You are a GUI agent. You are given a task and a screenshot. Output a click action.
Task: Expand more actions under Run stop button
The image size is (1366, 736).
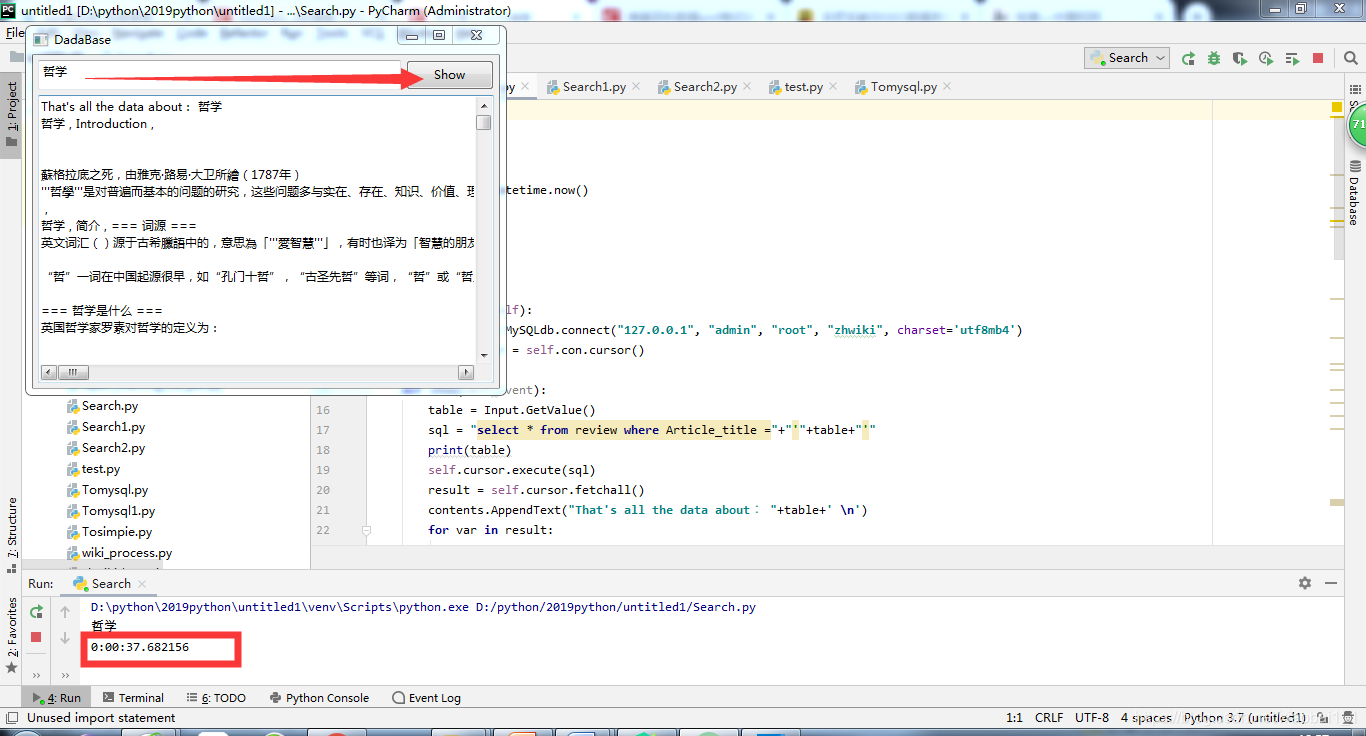tap(37, 675)
